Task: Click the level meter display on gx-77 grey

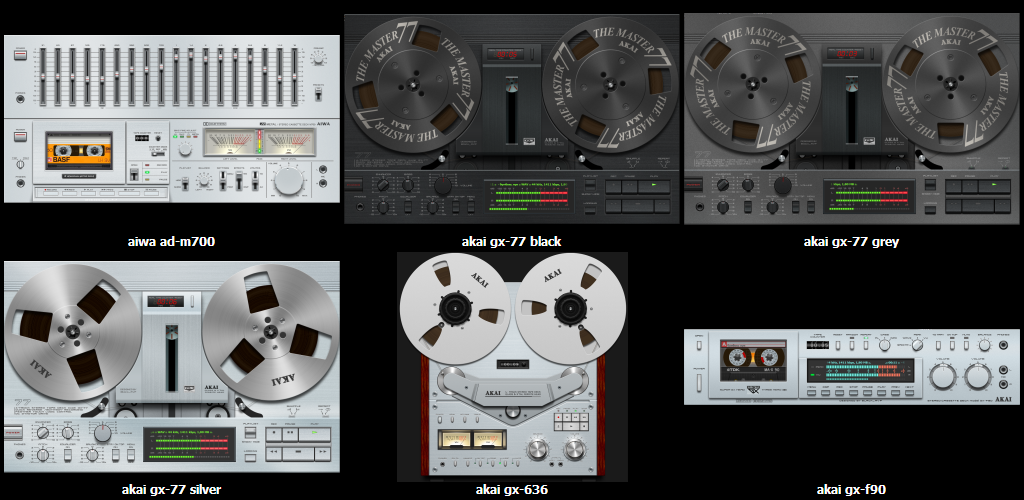Action: pos(869,196)
